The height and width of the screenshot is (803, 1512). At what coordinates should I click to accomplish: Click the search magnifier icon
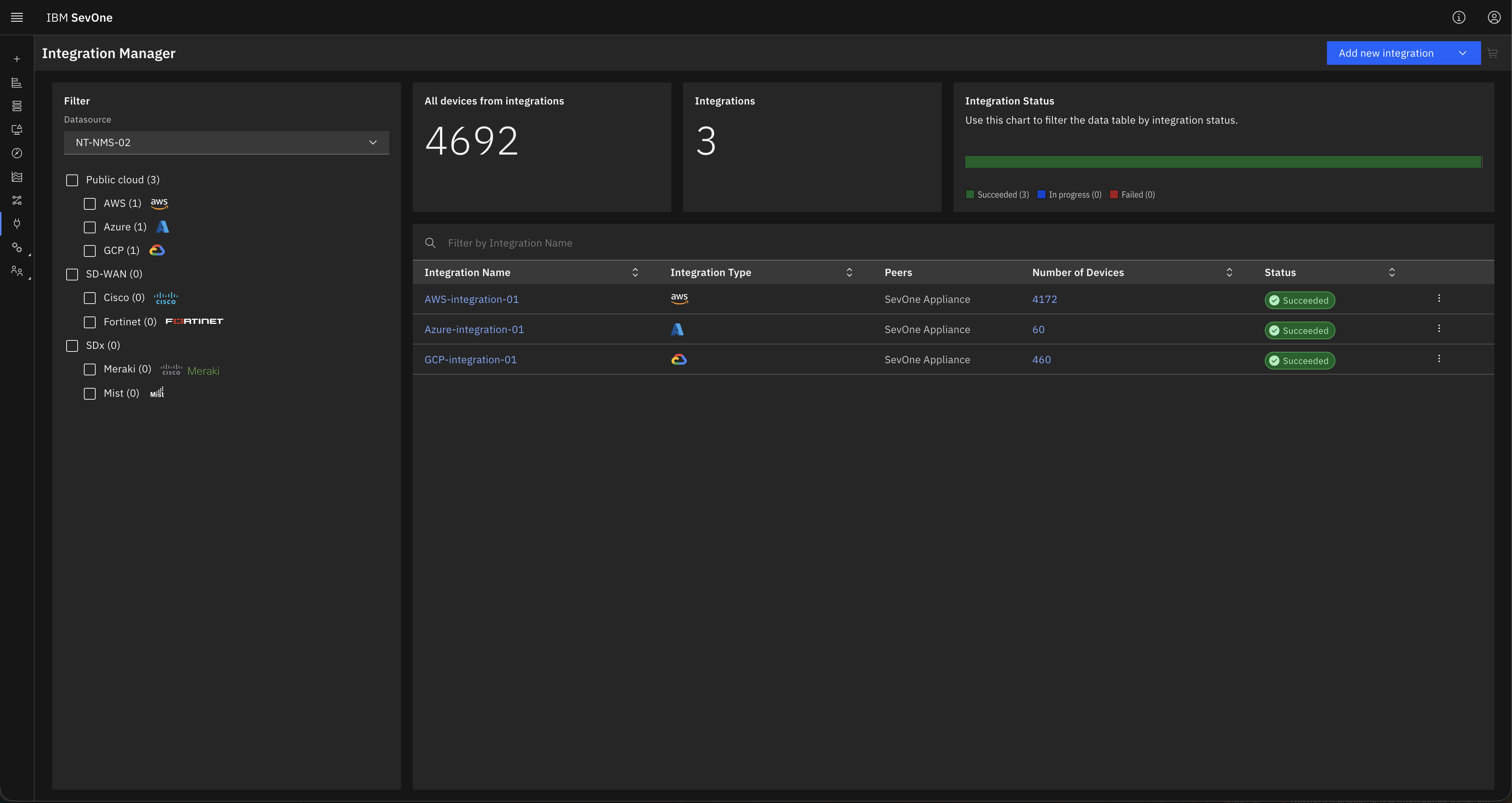tap(430, 243)
